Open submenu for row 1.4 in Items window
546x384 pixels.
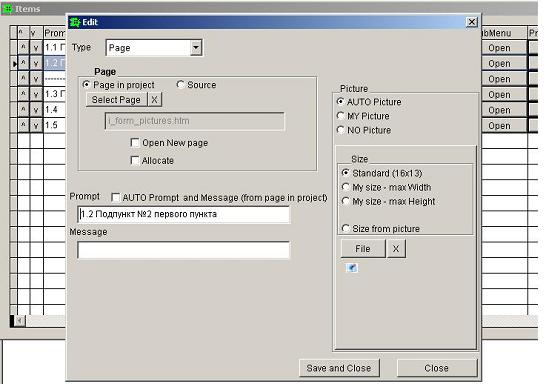(x=504, y=110)
